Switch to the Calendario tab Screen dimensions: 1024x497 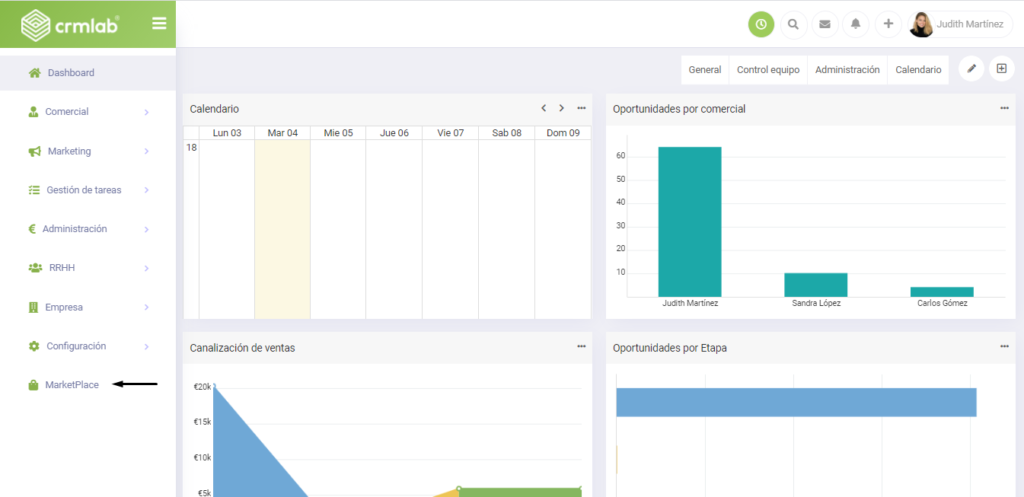tap(918, 70)
